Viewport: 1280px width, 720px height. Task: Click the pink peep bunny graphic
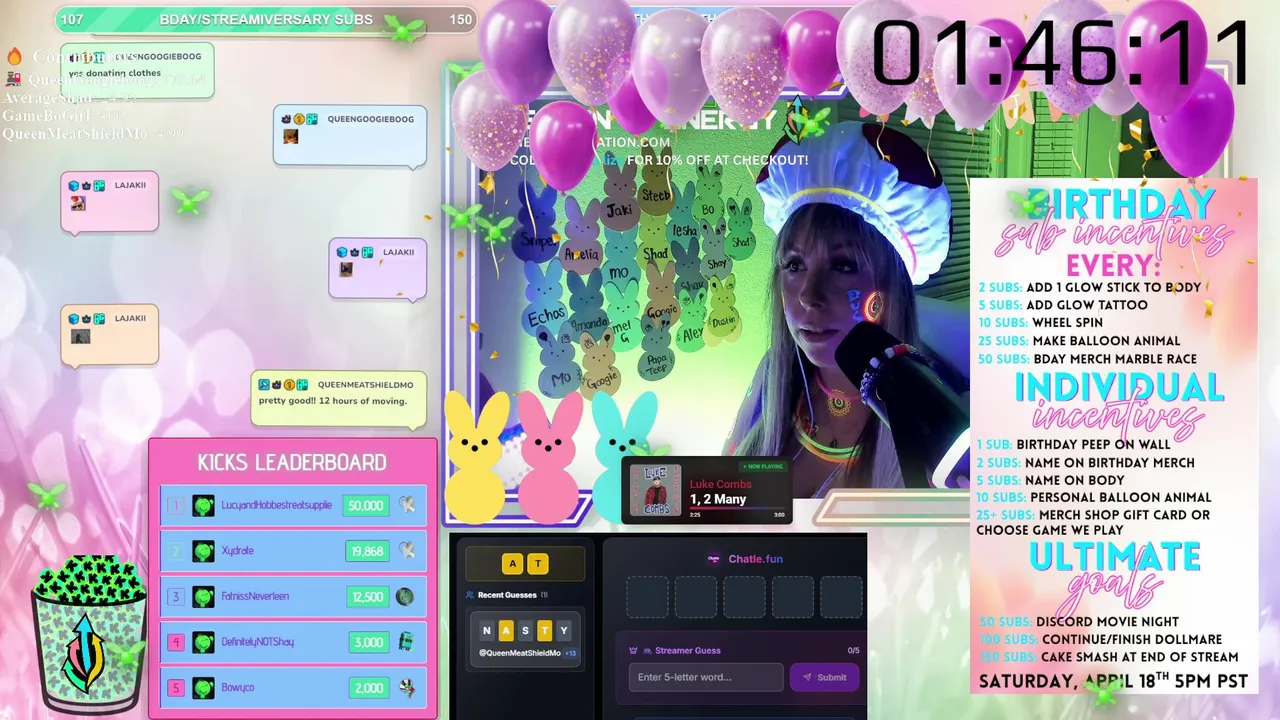(549, 456)
